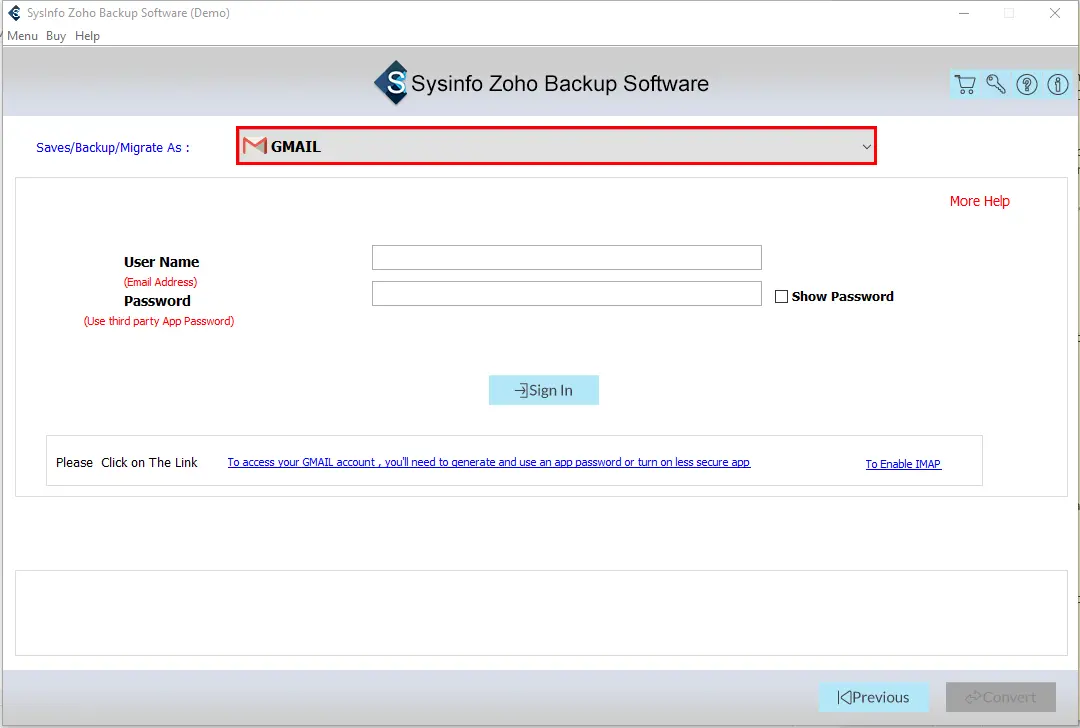
Task: Click the Sign In button
Action: [x=543, y=390]
